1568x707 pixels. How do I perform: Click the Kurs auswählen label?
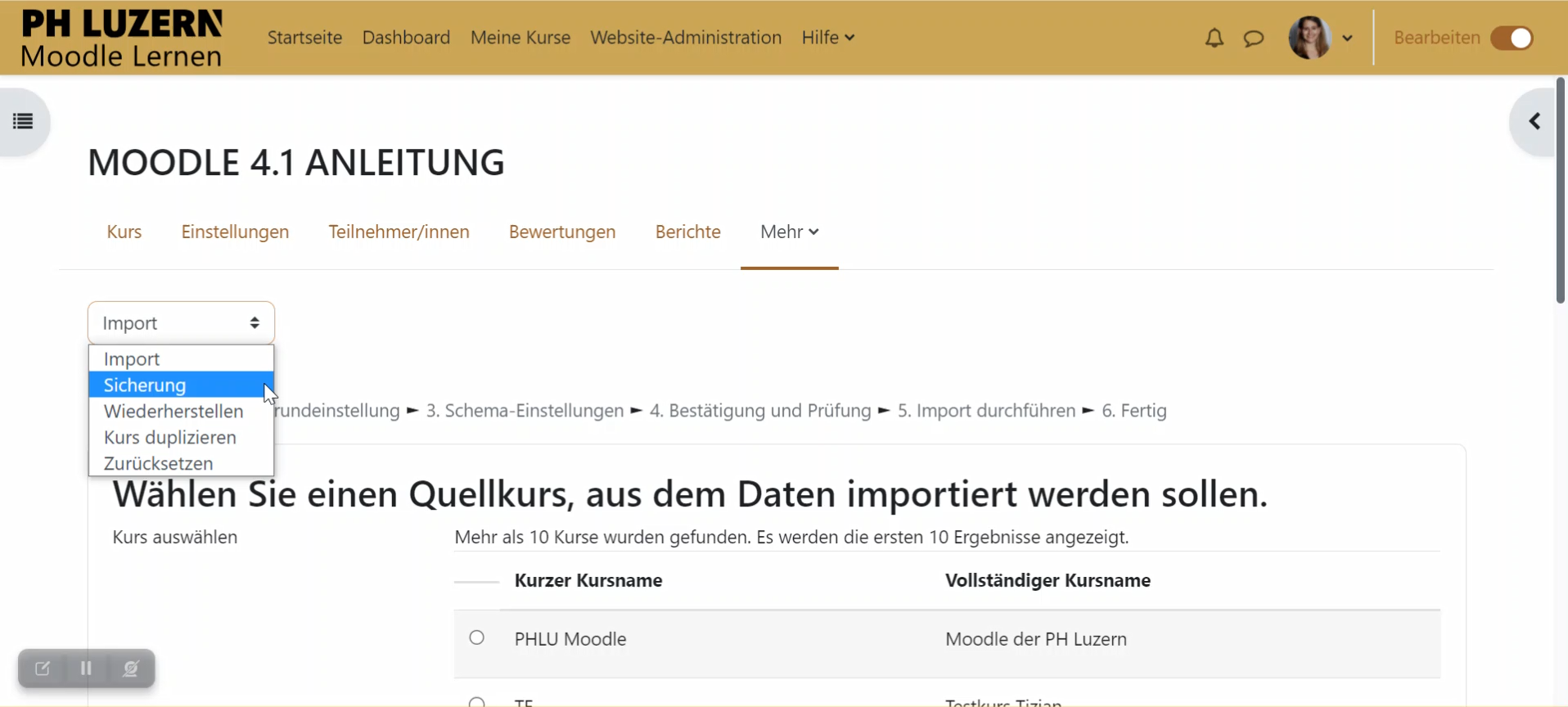(175, 538)
